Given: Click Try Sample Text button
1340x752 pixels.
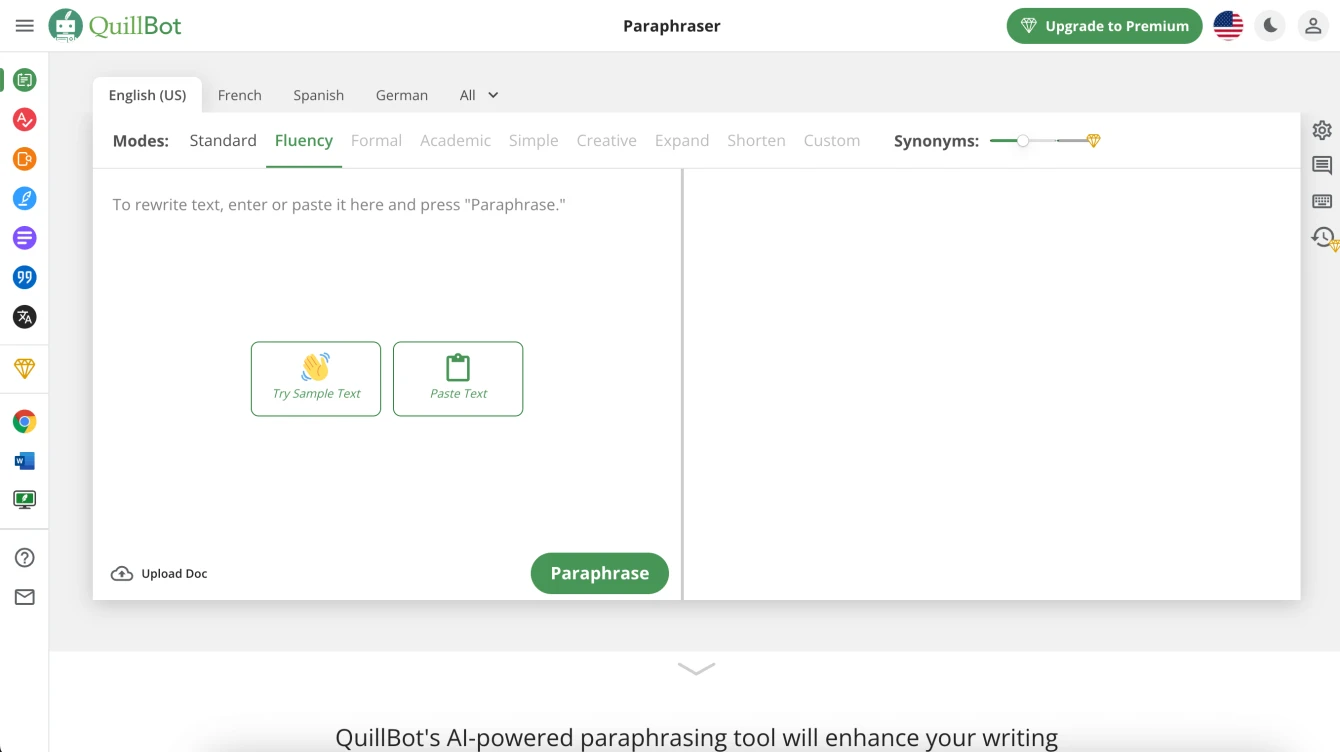Looking at the screenshot, I should click(x=316, y=379).
